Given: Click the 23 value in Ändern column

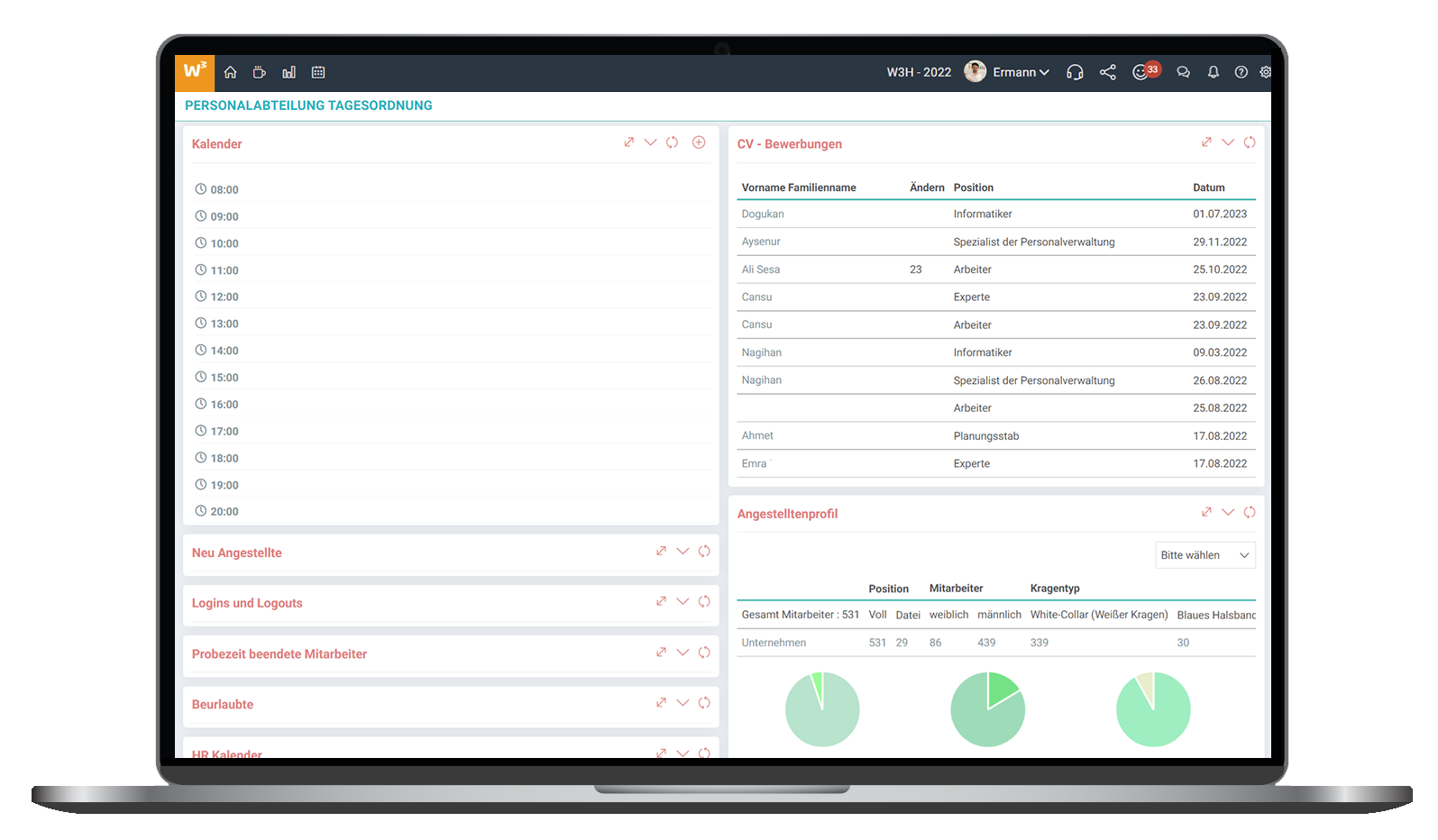Looking at the screenshot, I should 916,269.
